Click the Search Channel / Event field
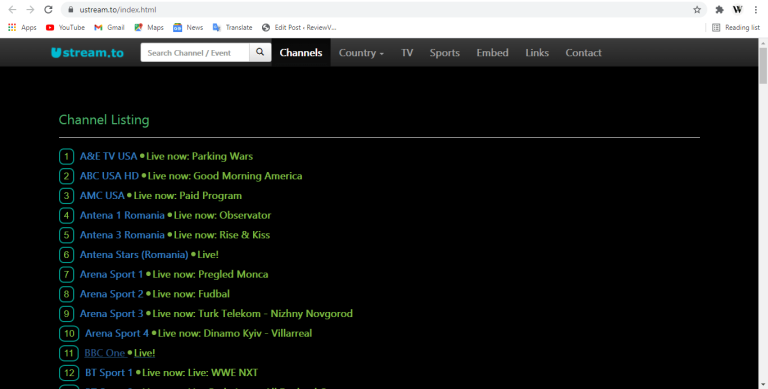Image resolution: width=768 pixels, height=389 pixels. point(195,52)
